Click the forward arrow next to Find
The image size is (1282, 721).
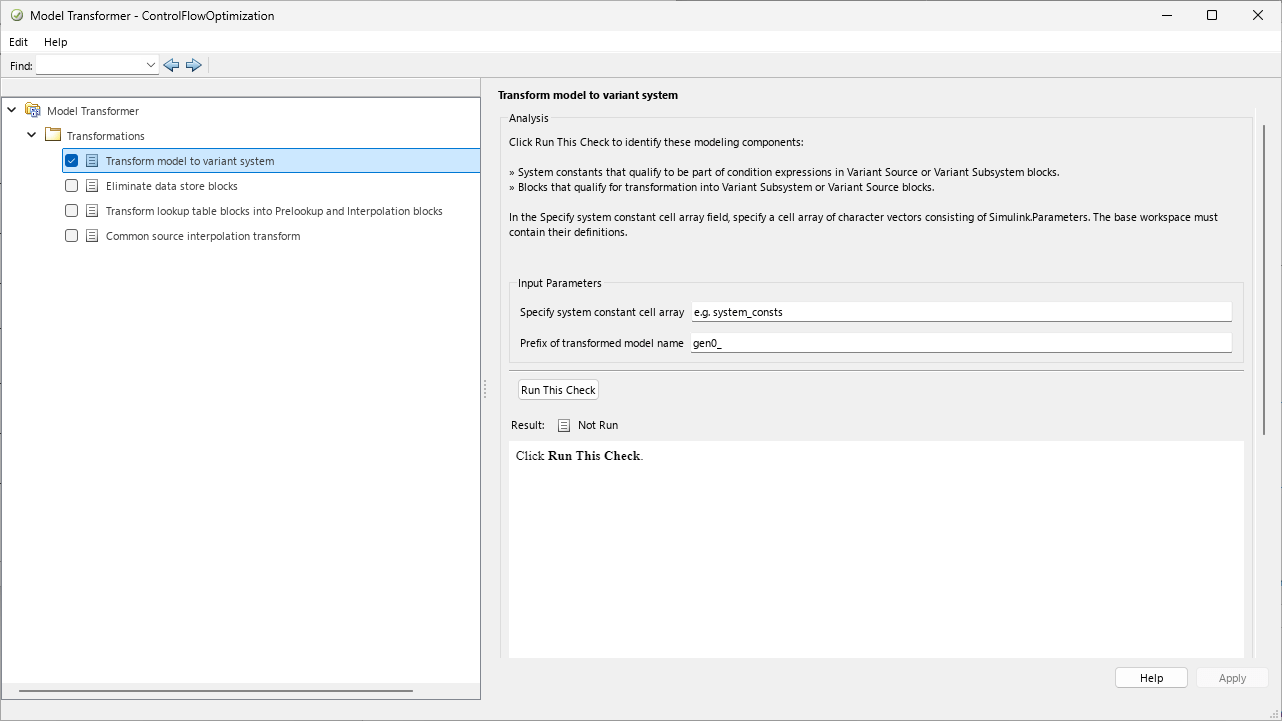[194, 65]
